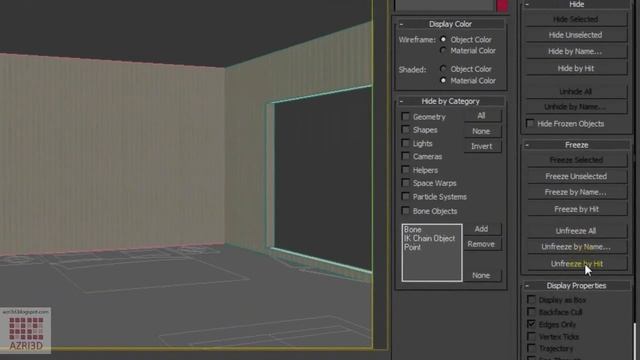Image resolution: width=640 pixels, height=360 pixels.
Task: Click Hide Unselected button
Action: click(576, 35)
